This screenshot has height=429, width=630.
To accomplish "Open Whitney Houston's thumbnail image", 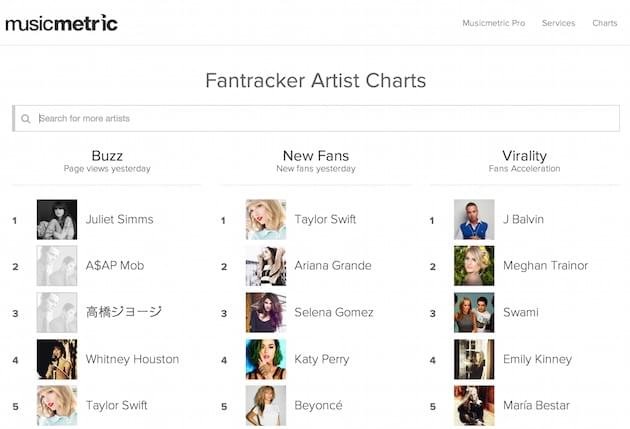I will tap(57, 359).
